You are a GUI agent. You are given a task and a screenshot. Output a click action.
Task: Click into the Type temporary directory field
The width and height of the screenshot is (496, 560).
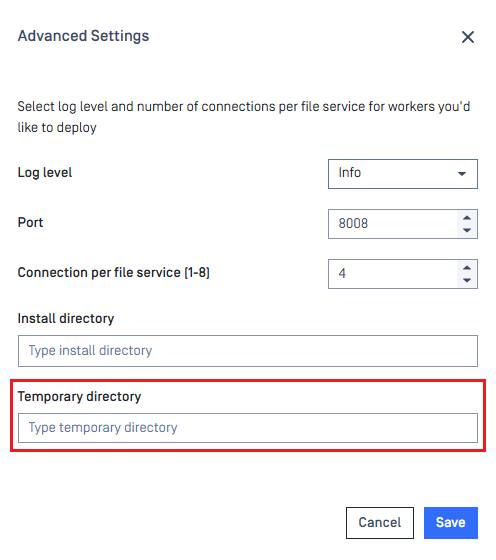(x=247, y=428)
